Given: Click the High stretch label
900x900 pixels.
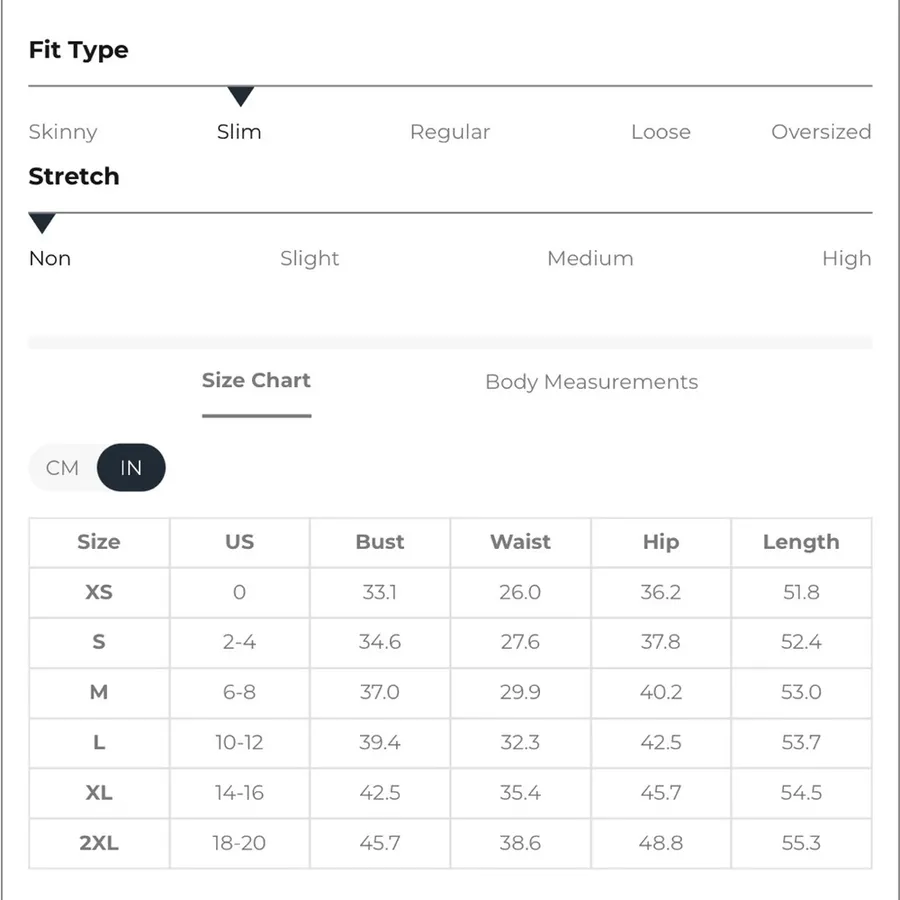Looking at the screenshot, I should (x=847, y=259).
